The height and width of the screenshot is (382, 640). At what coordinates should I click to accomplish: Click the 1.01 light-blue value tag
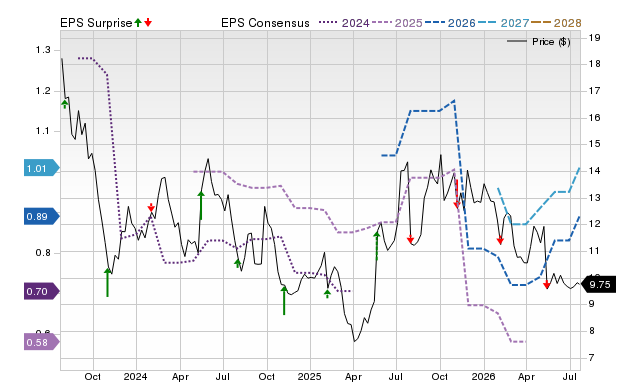(42, 168)
